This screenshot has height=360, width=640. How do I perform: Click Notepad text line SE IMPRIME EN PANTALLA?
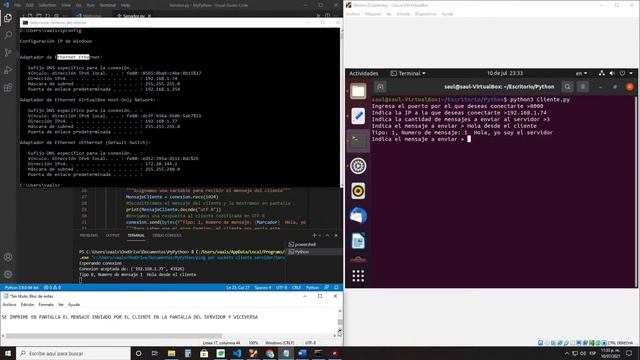tap(129, 317)
